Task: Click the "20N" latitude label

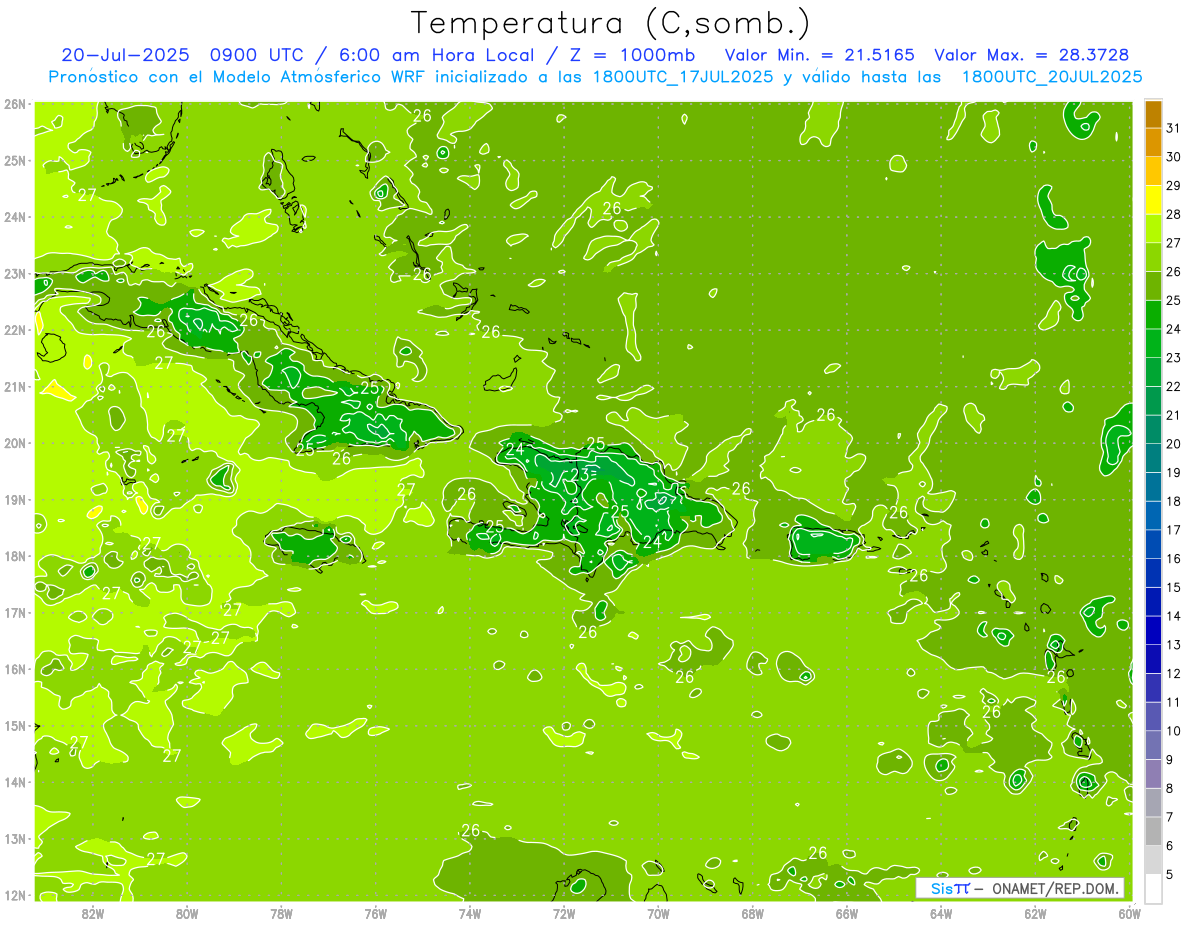Action: [x=15, y=443]
